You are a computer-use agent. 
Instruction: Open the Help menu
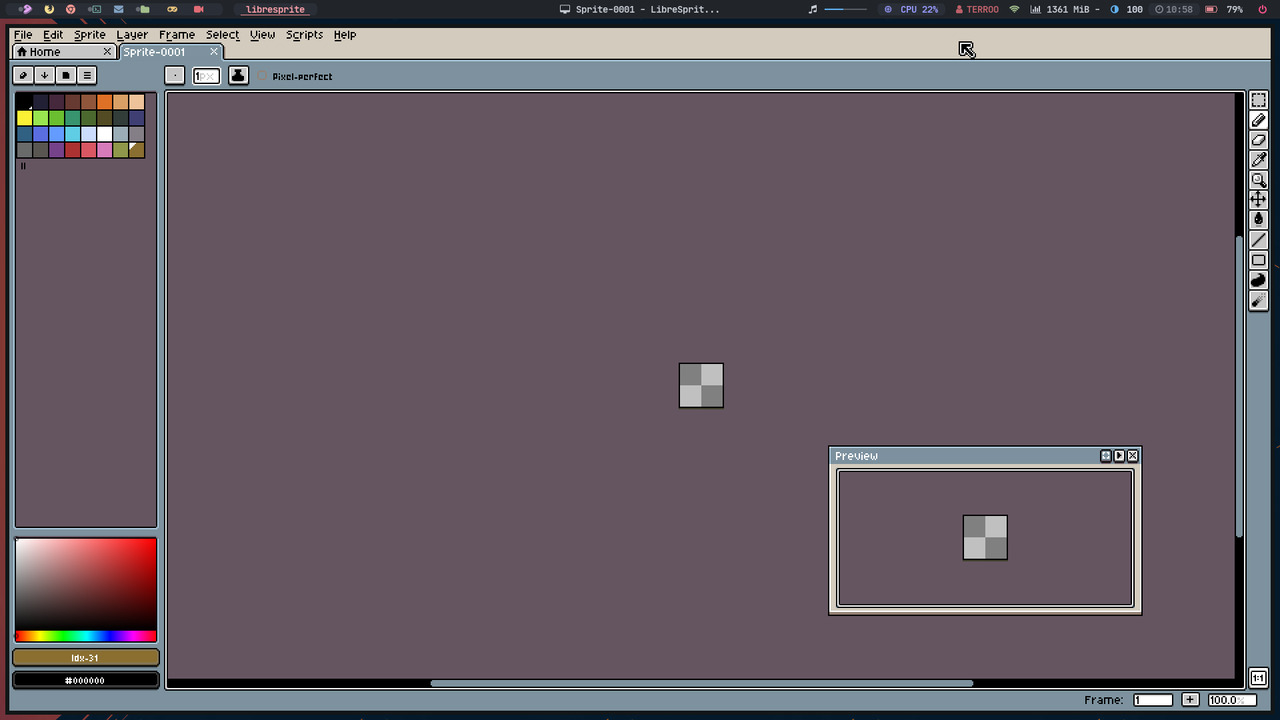click(345, 35)
